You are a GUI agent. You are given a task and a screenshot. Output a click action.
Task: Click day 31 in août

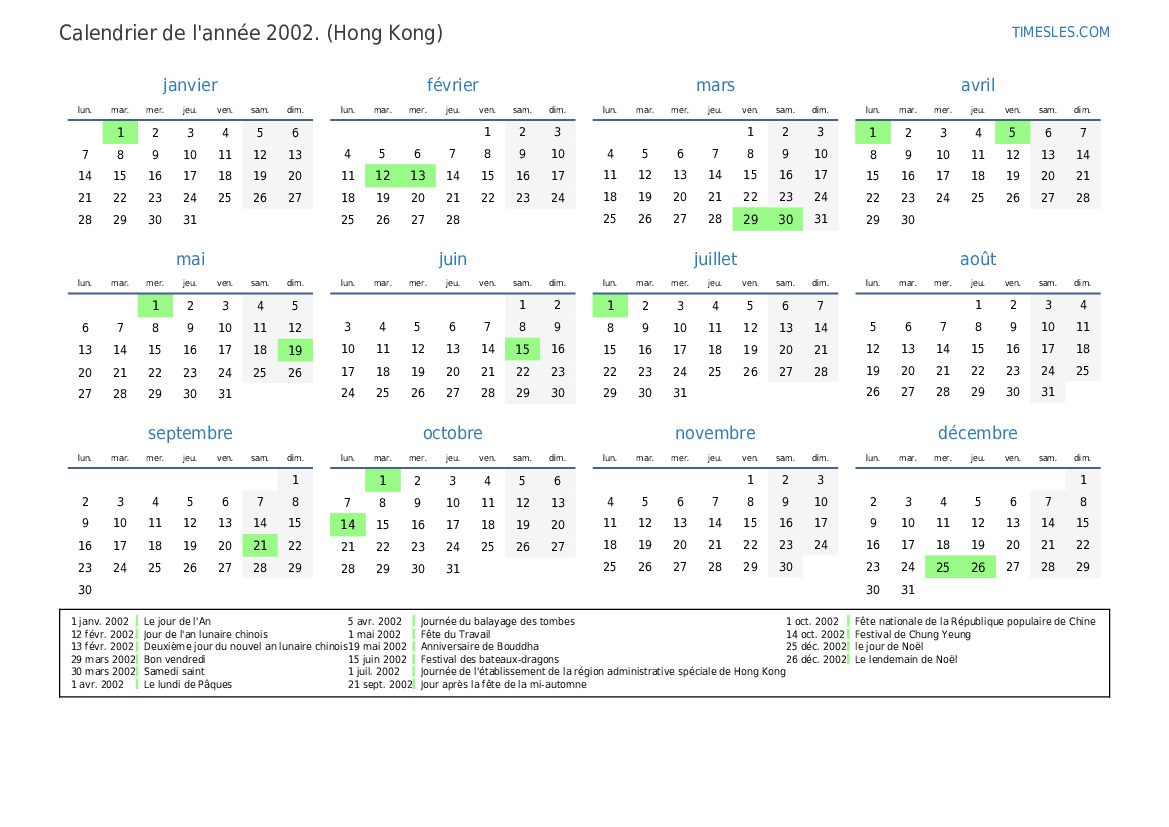[1047, 392]
